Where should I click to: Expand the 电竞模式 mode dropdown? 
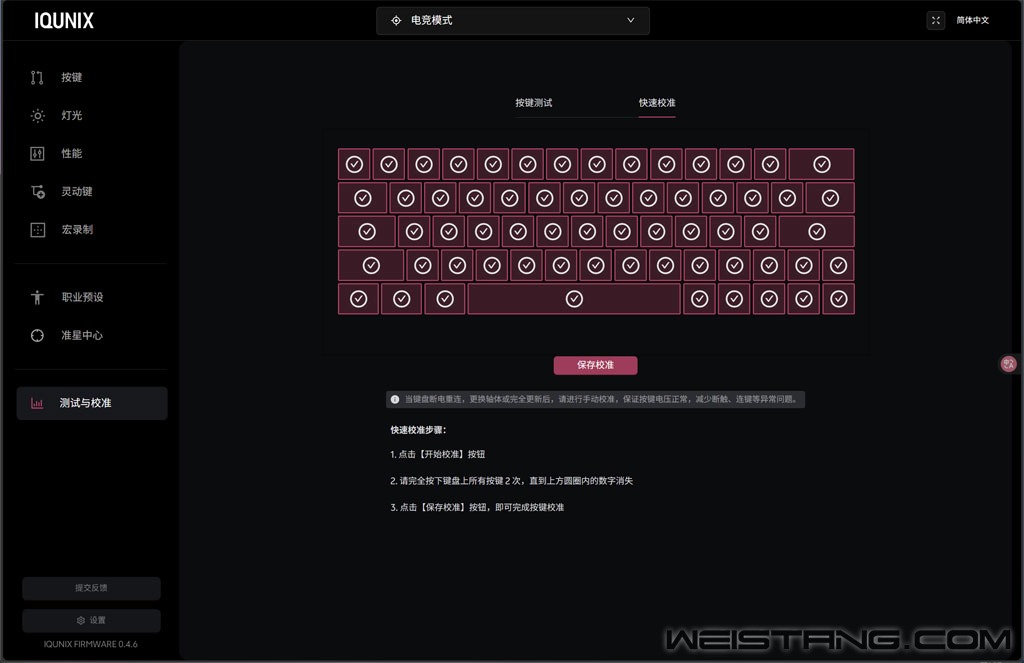[x=512, y=20]
